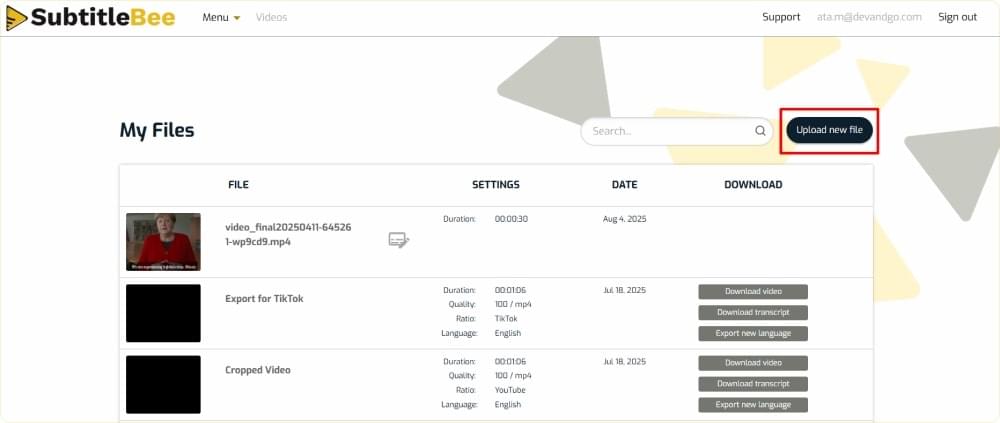Click the Cropped Video file title

[x=258, y=370]
